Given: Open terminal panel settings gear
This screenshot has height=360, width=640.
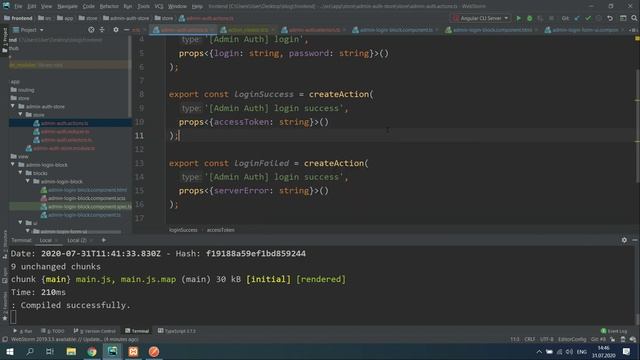Looking at the screenshot, I should (624, 240).
